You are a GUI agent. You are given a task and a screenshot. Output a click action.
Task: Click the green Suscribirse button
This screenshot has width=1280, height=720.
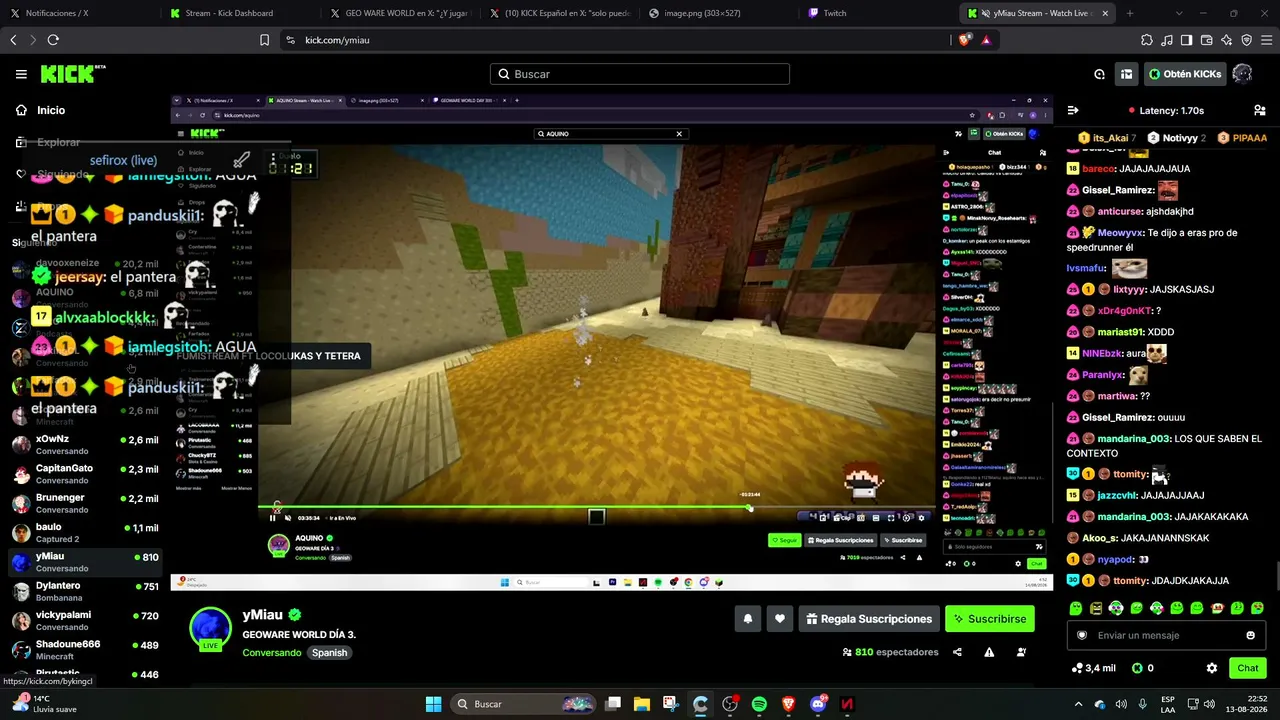pos(989,619)
